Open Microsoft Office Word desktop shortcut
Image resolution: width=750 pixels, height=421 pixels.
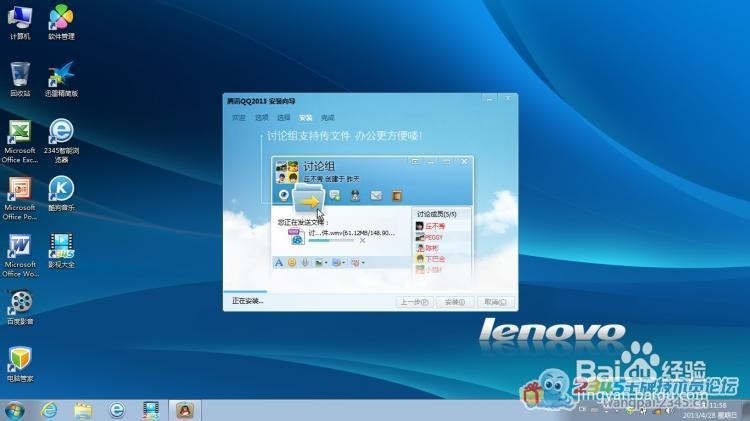click(x=20, y=255)
